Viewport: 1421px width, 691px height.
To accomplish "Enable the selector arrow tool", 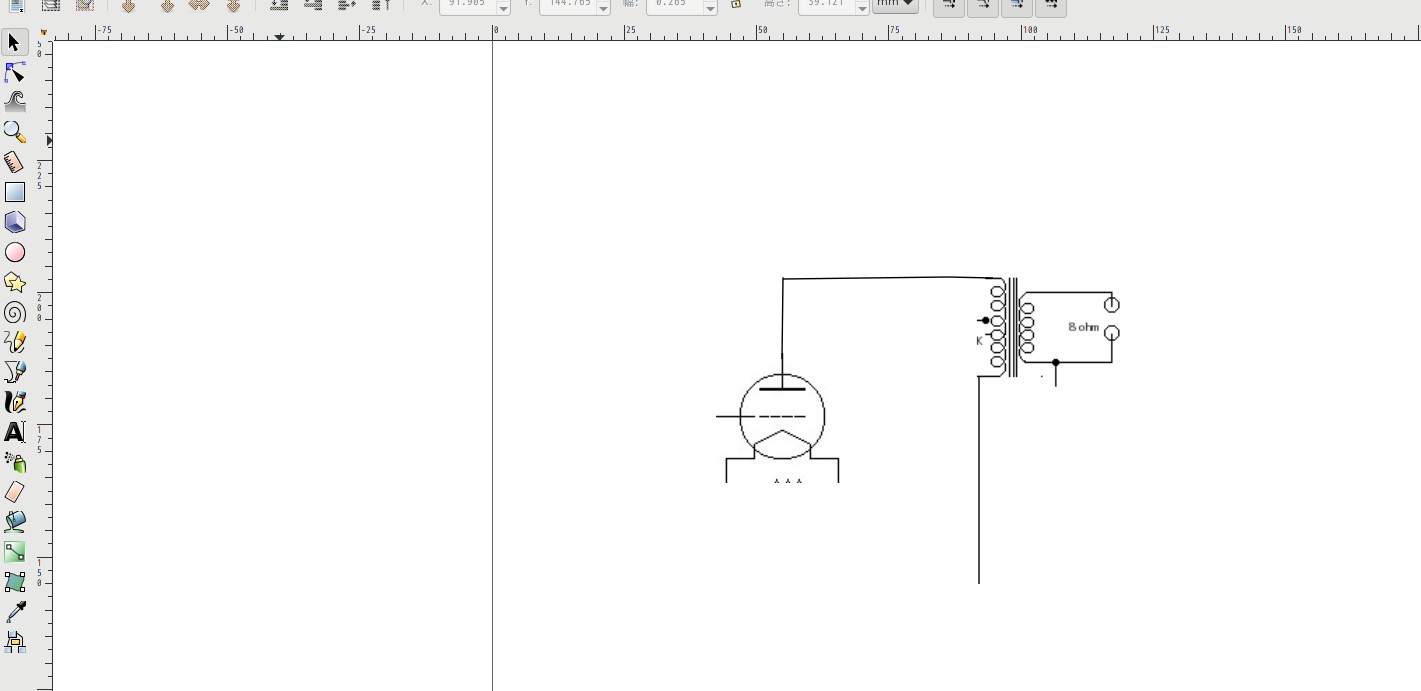I will coord(14,43).
